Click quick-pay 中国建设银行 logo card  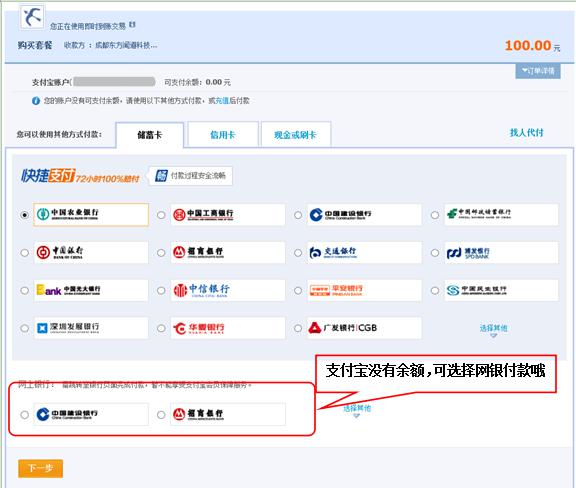click(364, 215)
